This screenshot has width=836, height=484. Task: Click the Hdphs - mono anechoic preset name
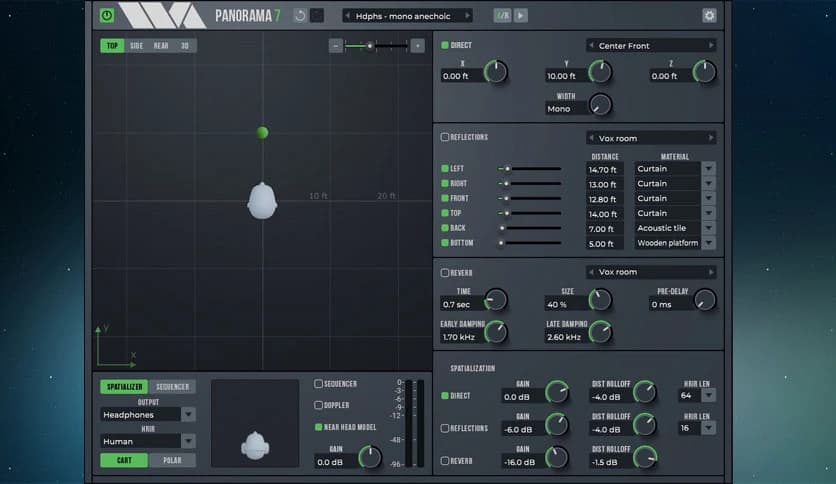point(403,16)
